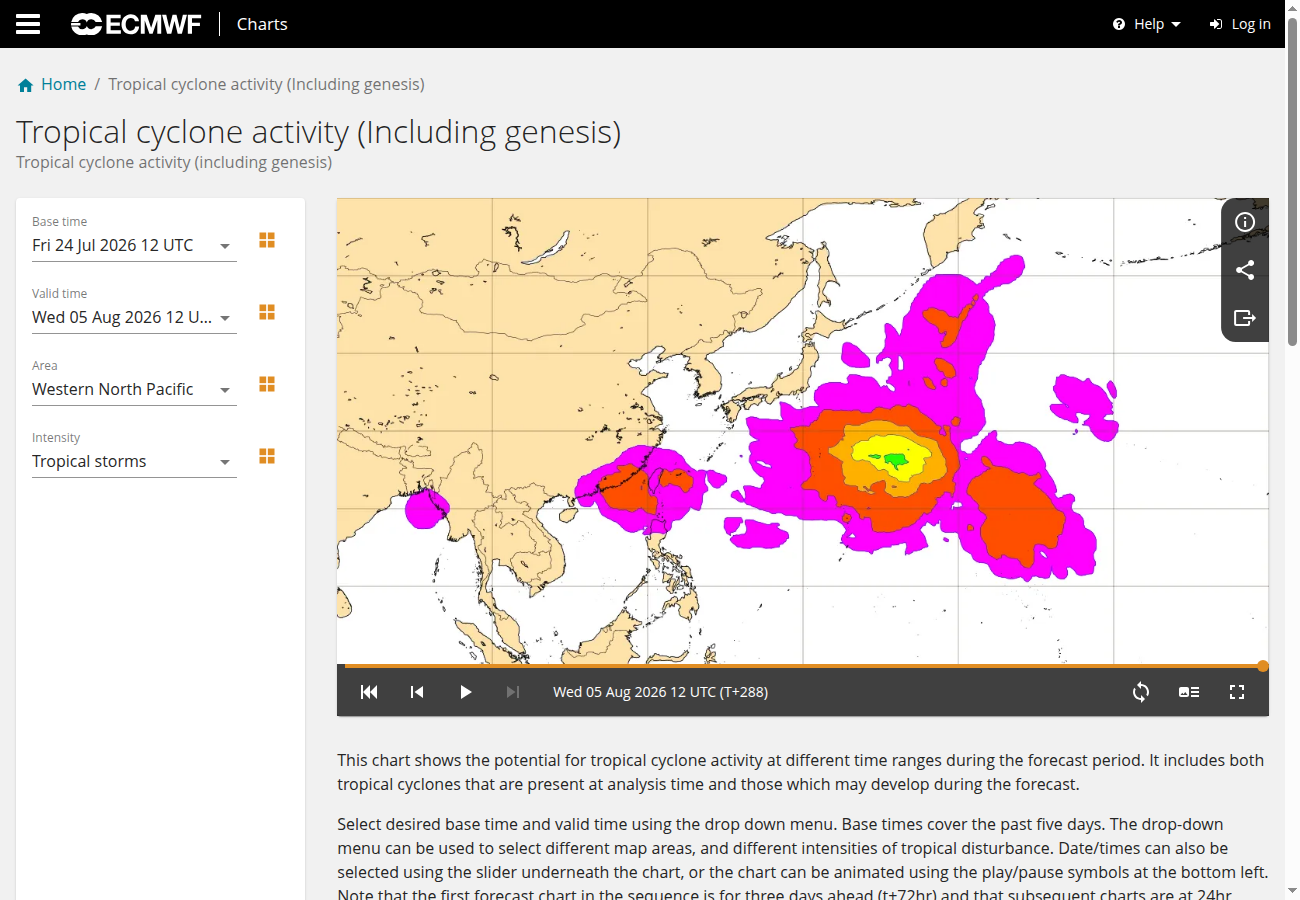This screenshot has height=900, width=1300.
Task: Jump to first forecast frame
Action: click(x=369, y=692)
